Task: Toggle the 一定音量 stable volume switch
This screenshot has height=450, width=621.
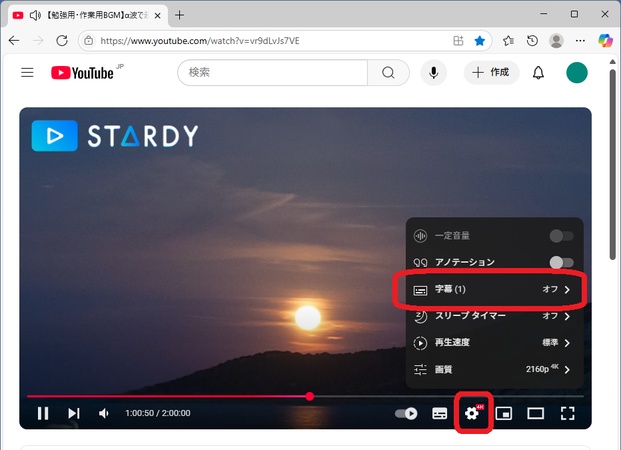Action: pos(561,236)
